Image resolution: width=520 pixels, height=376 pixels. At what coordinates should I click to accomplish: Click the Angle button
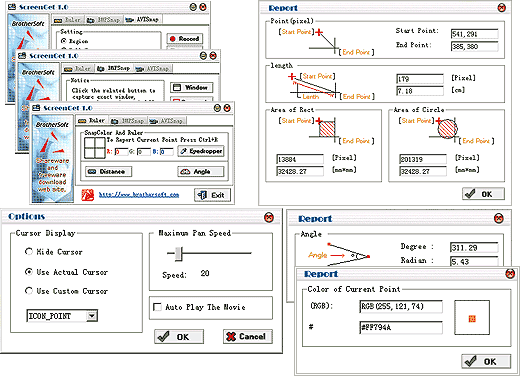coord(201,172)
